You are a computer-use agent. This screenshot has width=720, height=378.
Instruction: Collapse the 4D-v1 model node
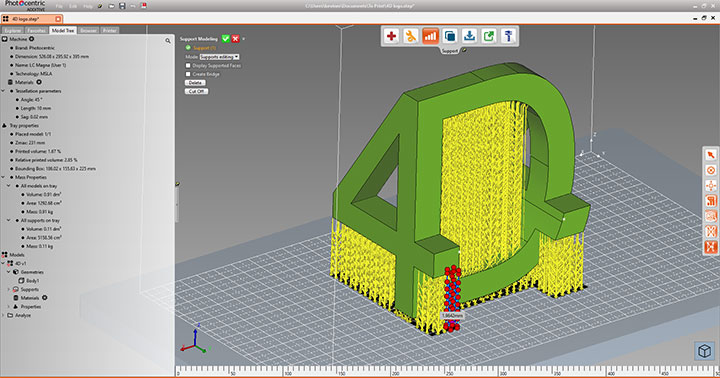(4, 263)
